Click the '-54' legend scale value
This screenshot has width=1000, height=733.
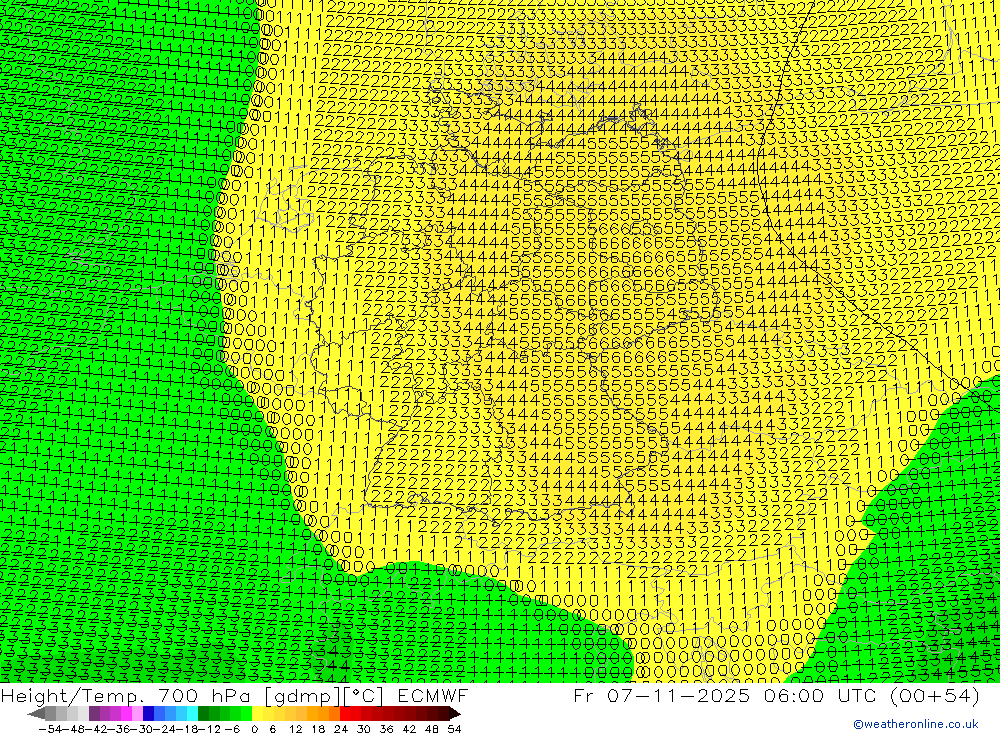click(x=50, y=729)
